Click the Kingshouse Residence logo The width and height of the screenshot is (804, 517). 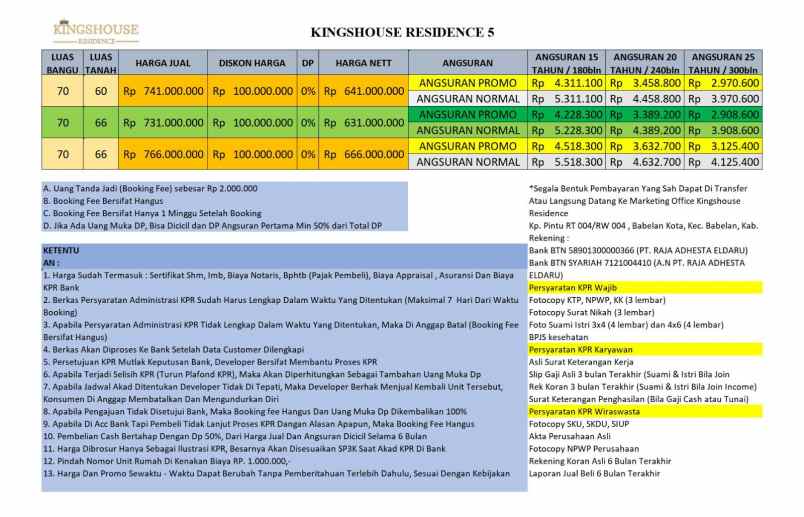(x=95, y=33)
